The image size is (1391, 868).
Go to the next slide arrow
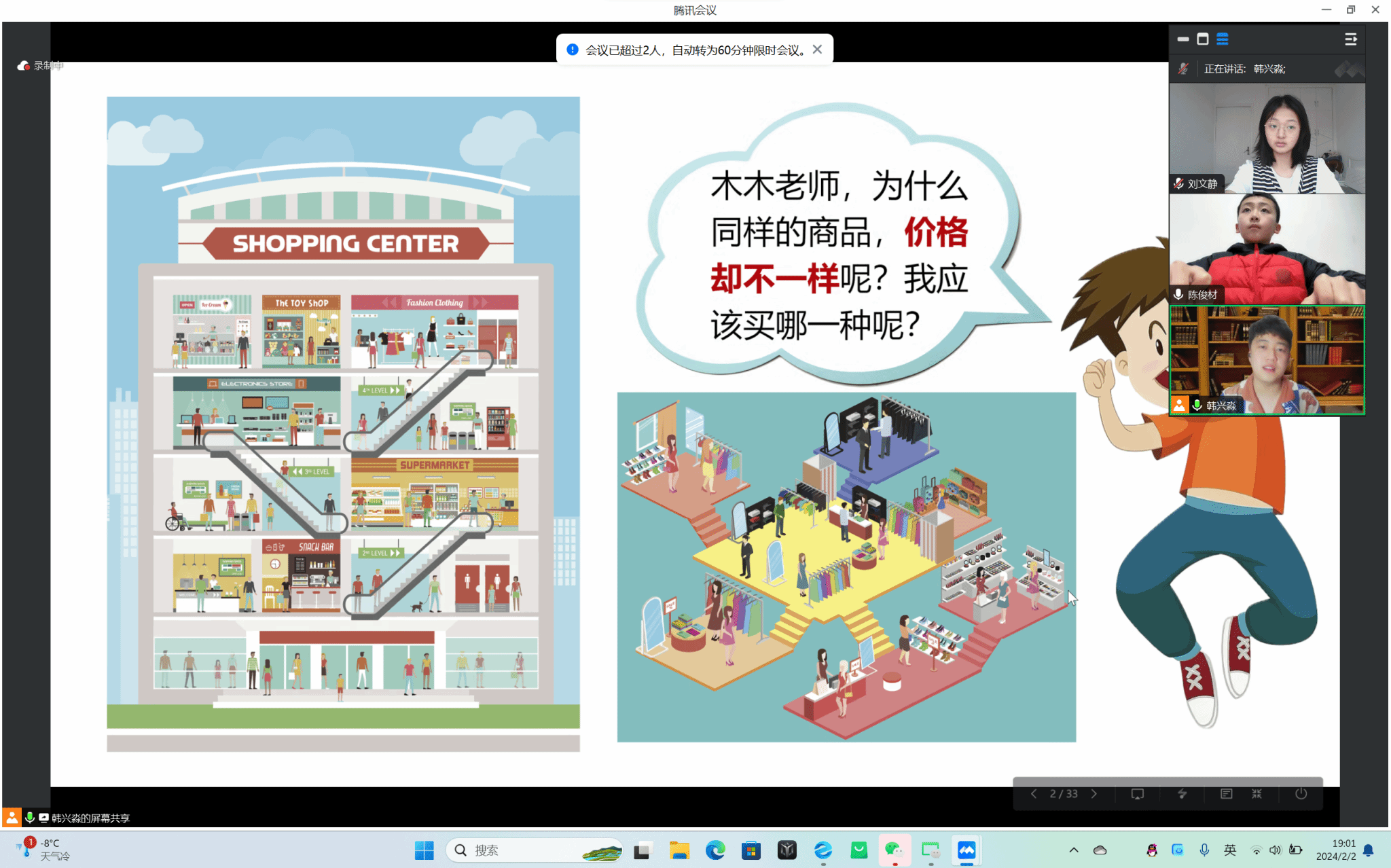pyautogui.click(x=1094, y=794)
